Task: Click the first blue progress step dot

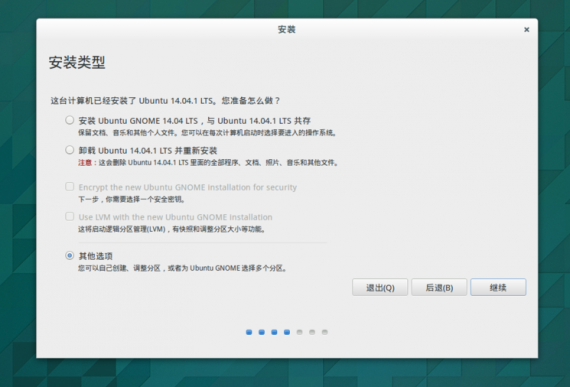Action: [x=249, y=332]
